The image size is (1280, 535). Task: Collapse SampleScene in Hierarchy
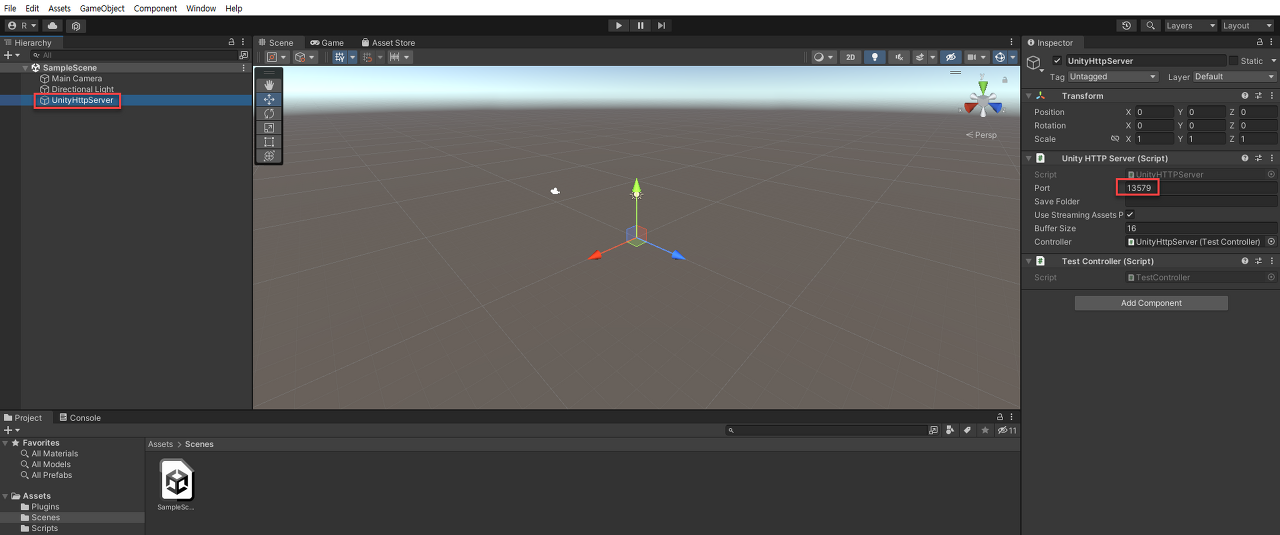tap(25, 68)
